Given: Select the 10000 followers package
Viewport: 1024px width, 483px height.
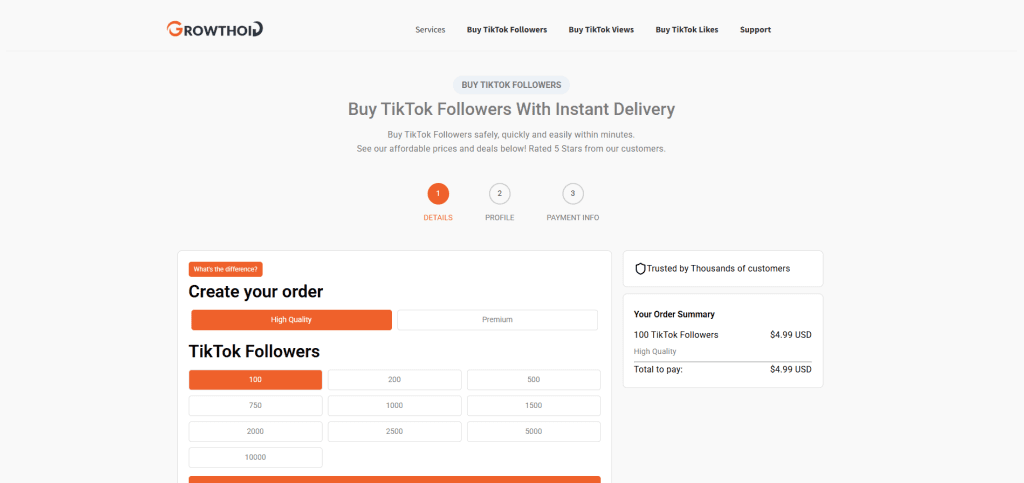Looking at the screenshot, I should click(255, 457).
